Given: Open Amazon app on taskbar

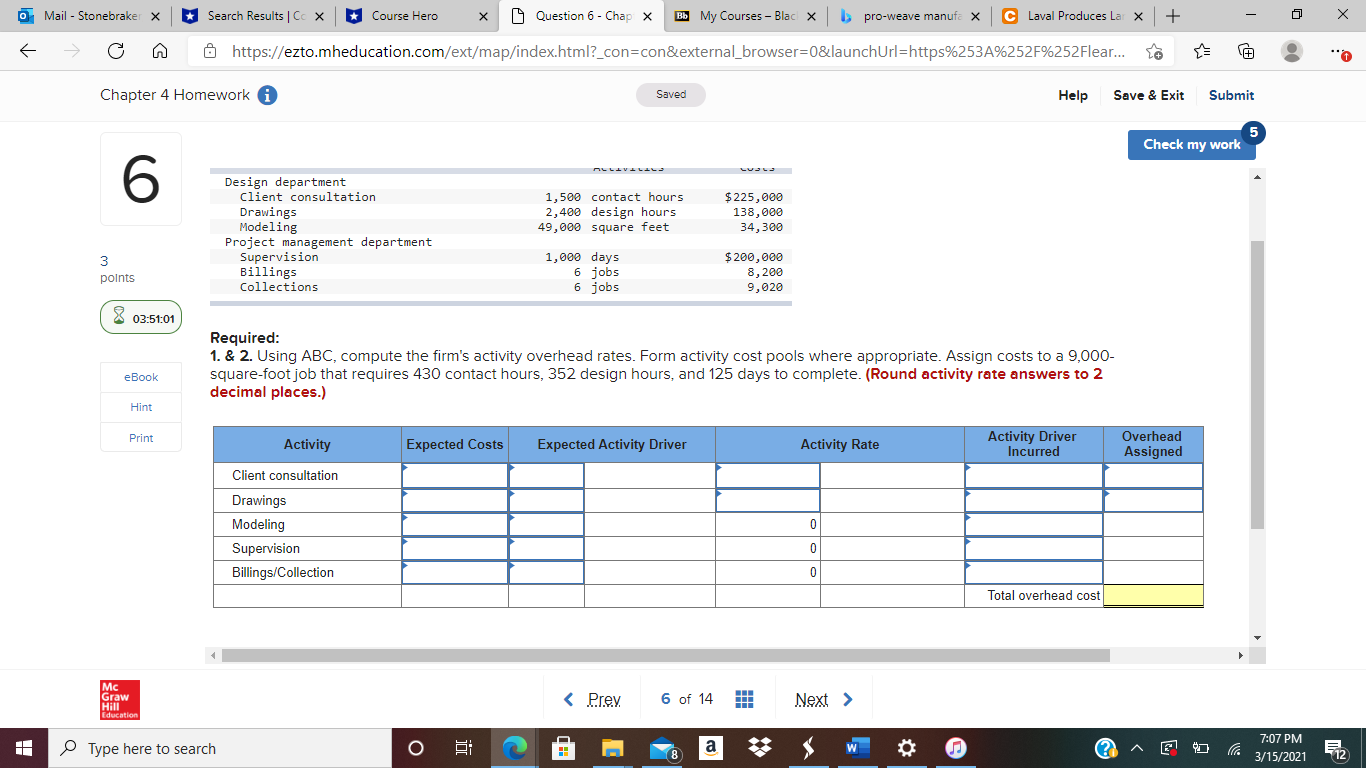Looking at the screenshot, I should pos(709,748).
